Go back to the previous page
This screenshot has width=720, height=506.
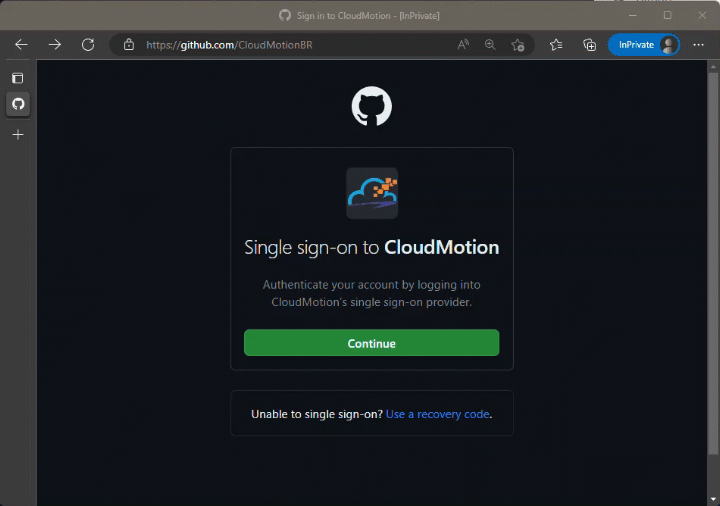coord(21,45)
